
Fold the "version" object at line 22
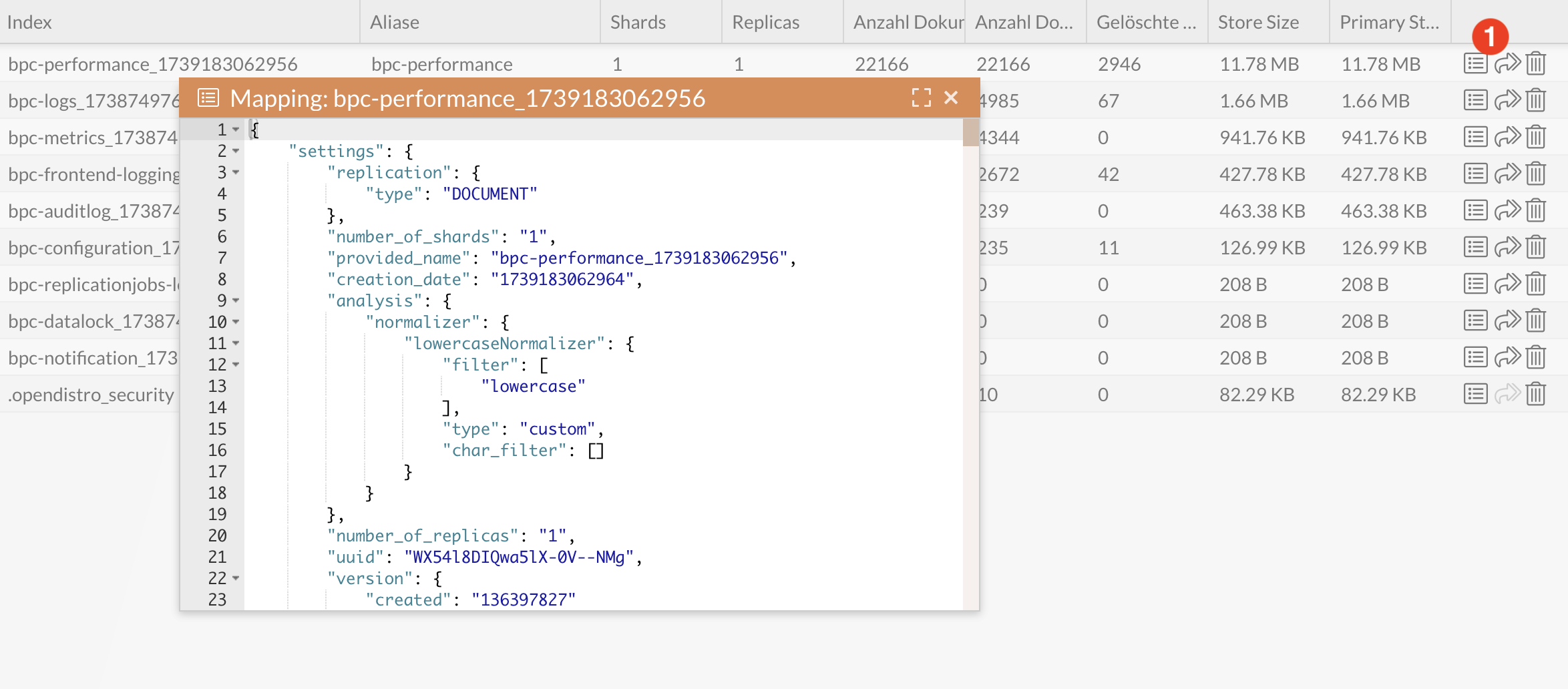[236, 579]
